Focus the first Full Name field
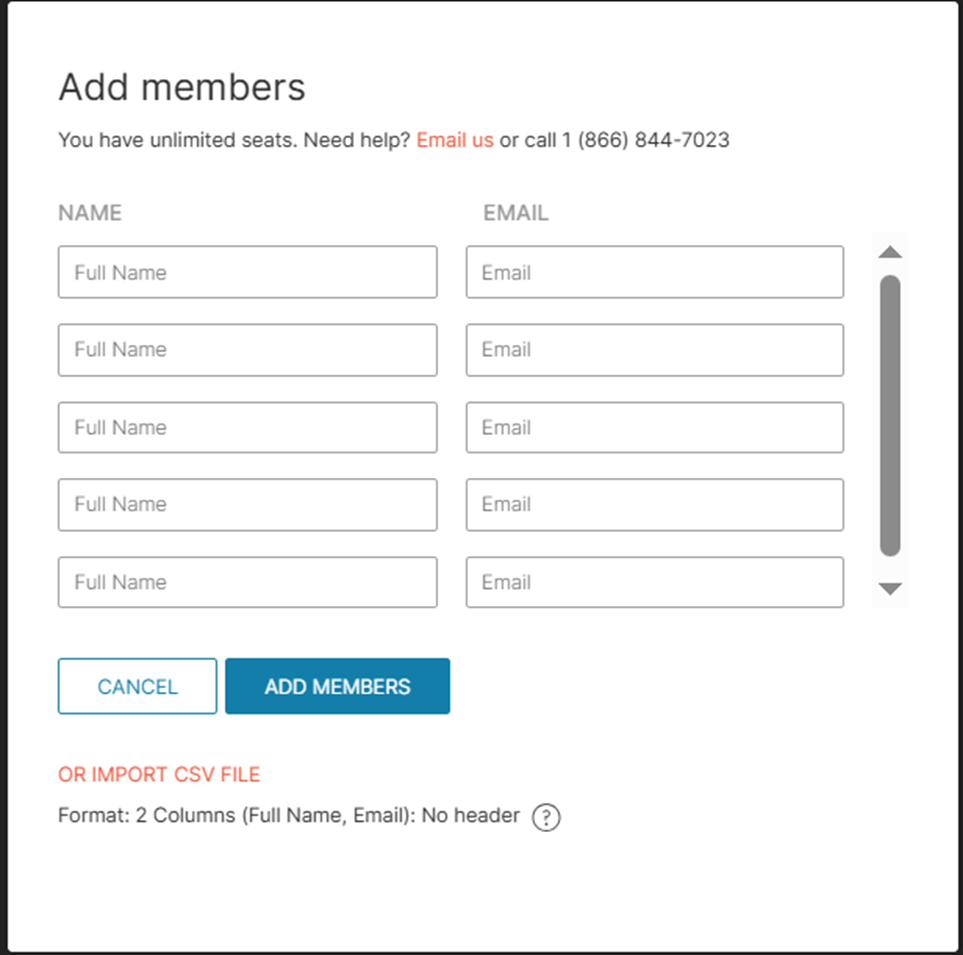 (x=247, y=272)
